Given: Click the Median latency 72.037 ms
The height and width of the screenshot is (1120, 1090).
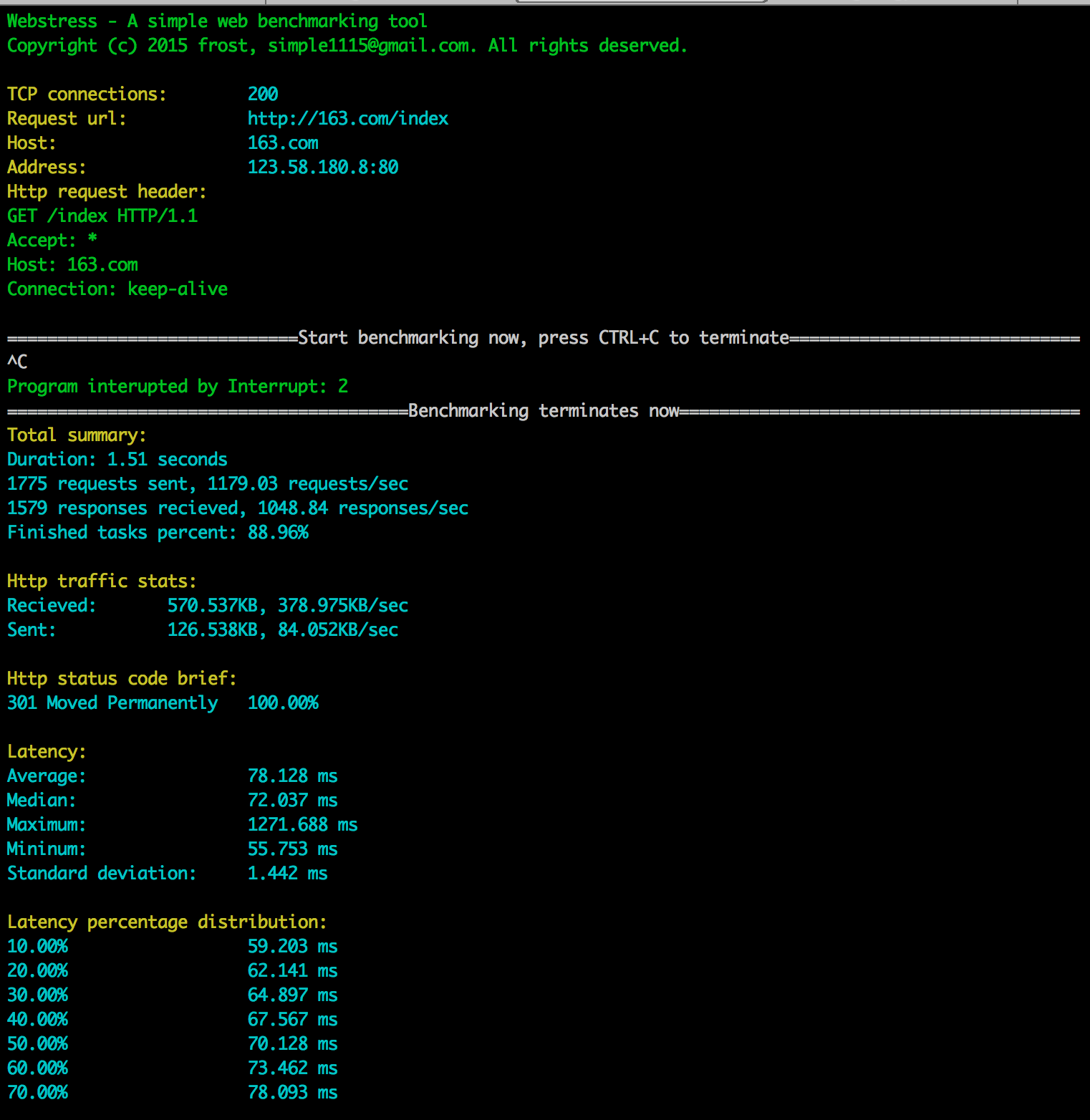Looking at the screenshot, I should tap(293, 800).
